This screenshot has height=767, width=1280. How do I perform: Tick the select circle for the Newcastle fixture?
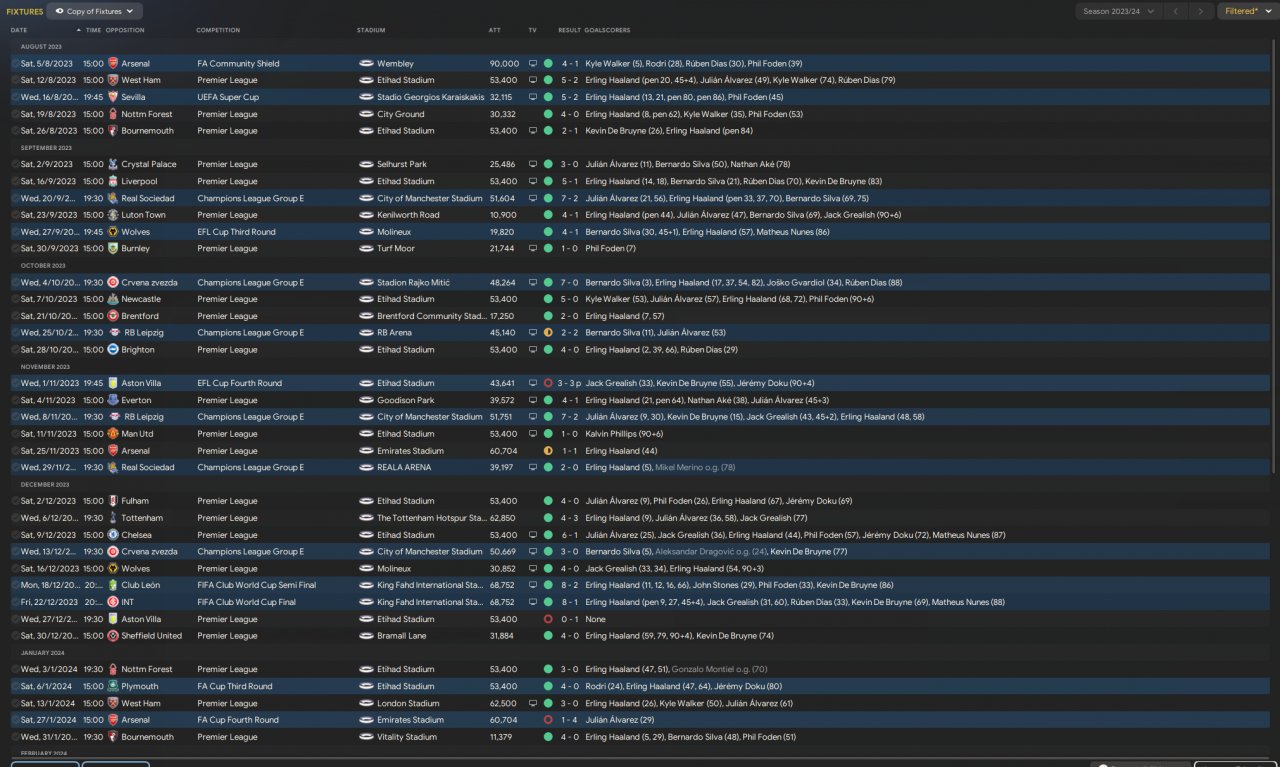pyautogui.click(x=15, y=299)
